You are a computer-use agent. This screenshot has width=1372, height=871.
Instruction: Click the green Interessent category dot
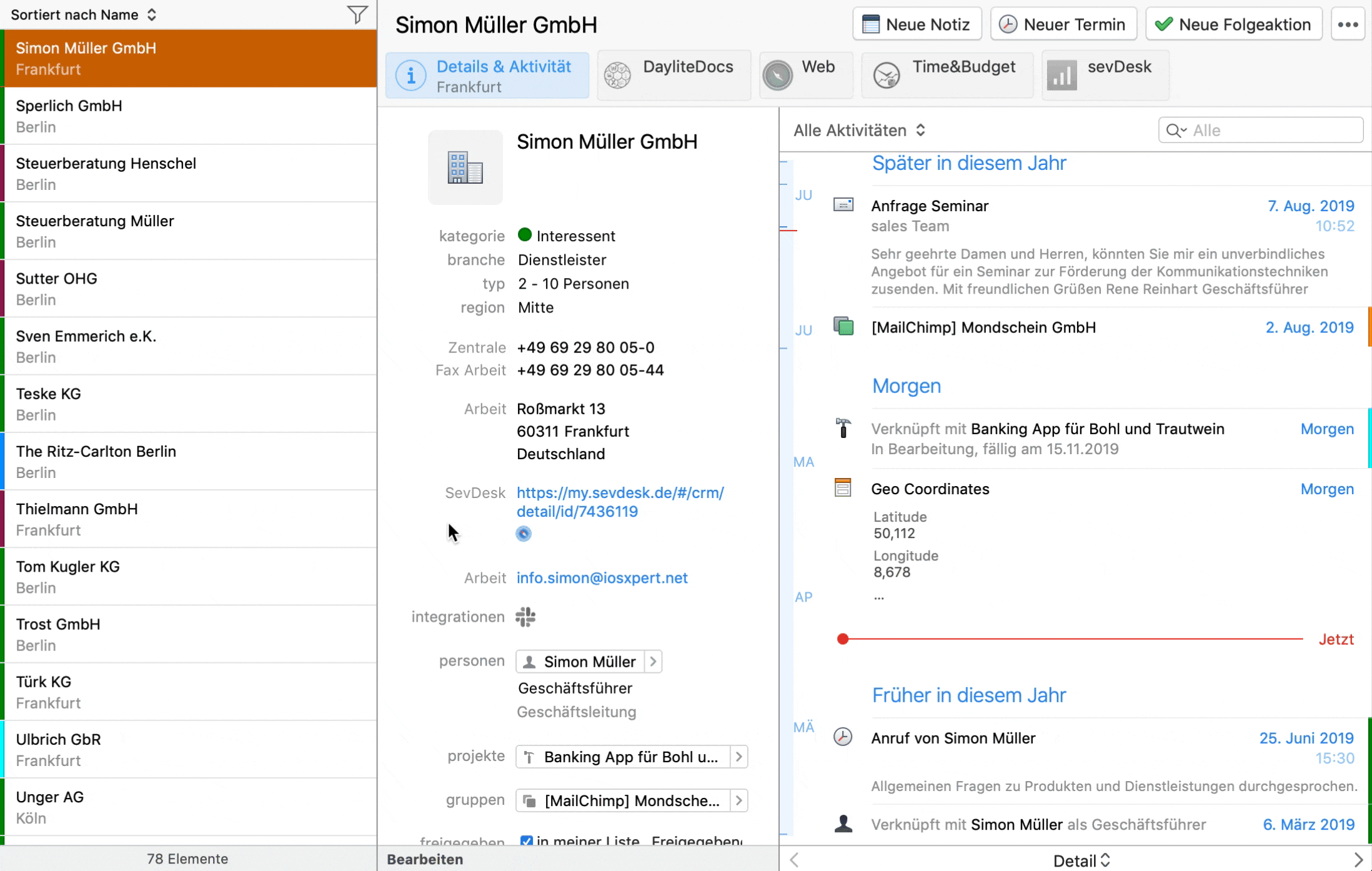click(x=525, y=235)
